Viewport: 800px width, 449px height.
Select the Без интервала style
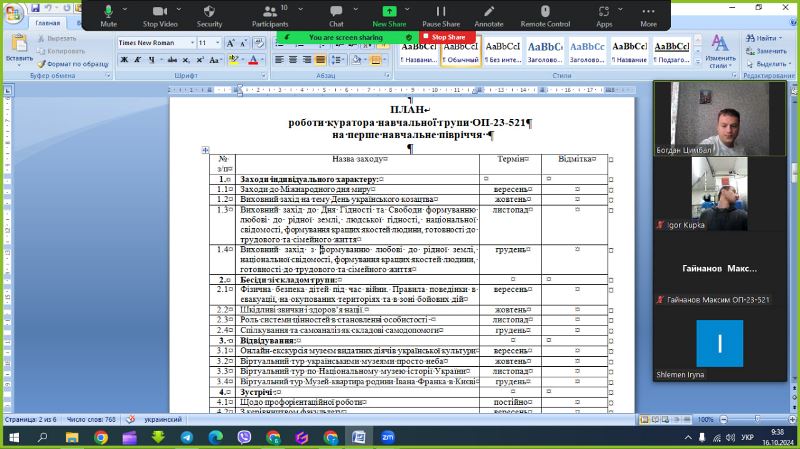pos(503,52)
